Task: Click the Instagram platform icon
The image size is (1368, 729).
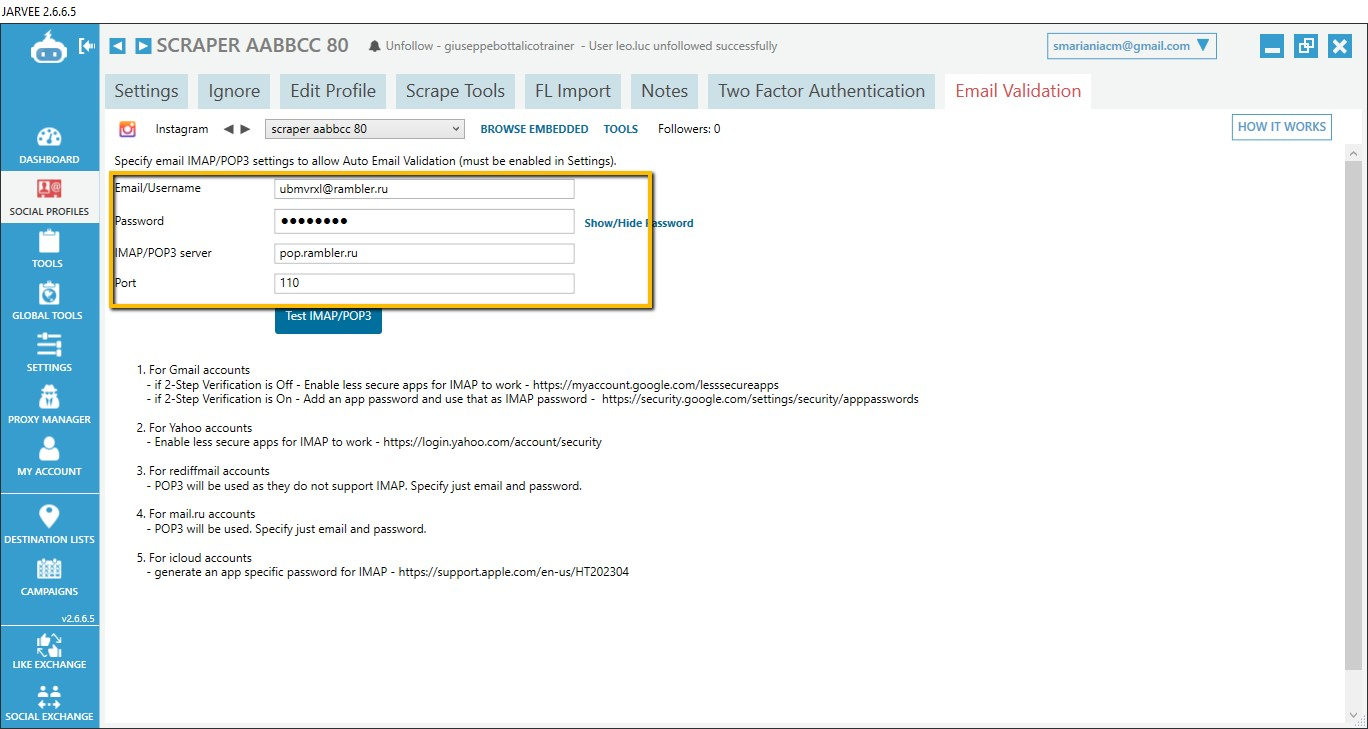Action: tap(128, 129)
